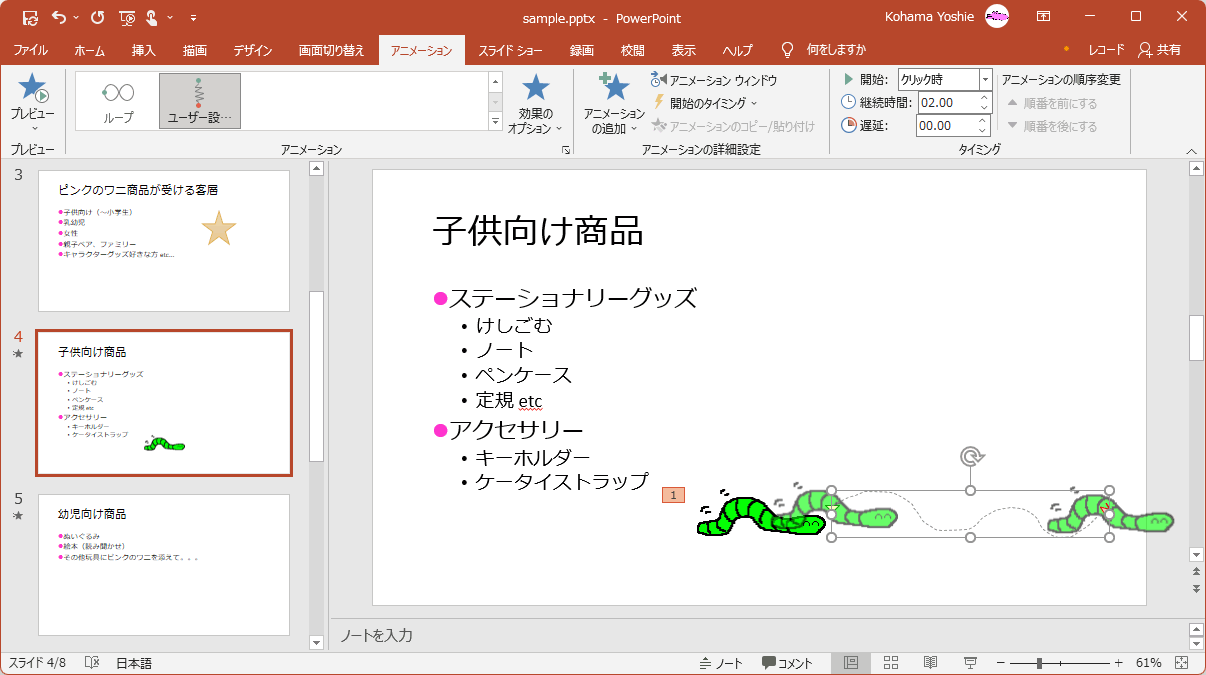Select slide 3 thumbnail
The height and width of the screenshot is (675, 1206).
pyautogui.click(x=164, y=241)
